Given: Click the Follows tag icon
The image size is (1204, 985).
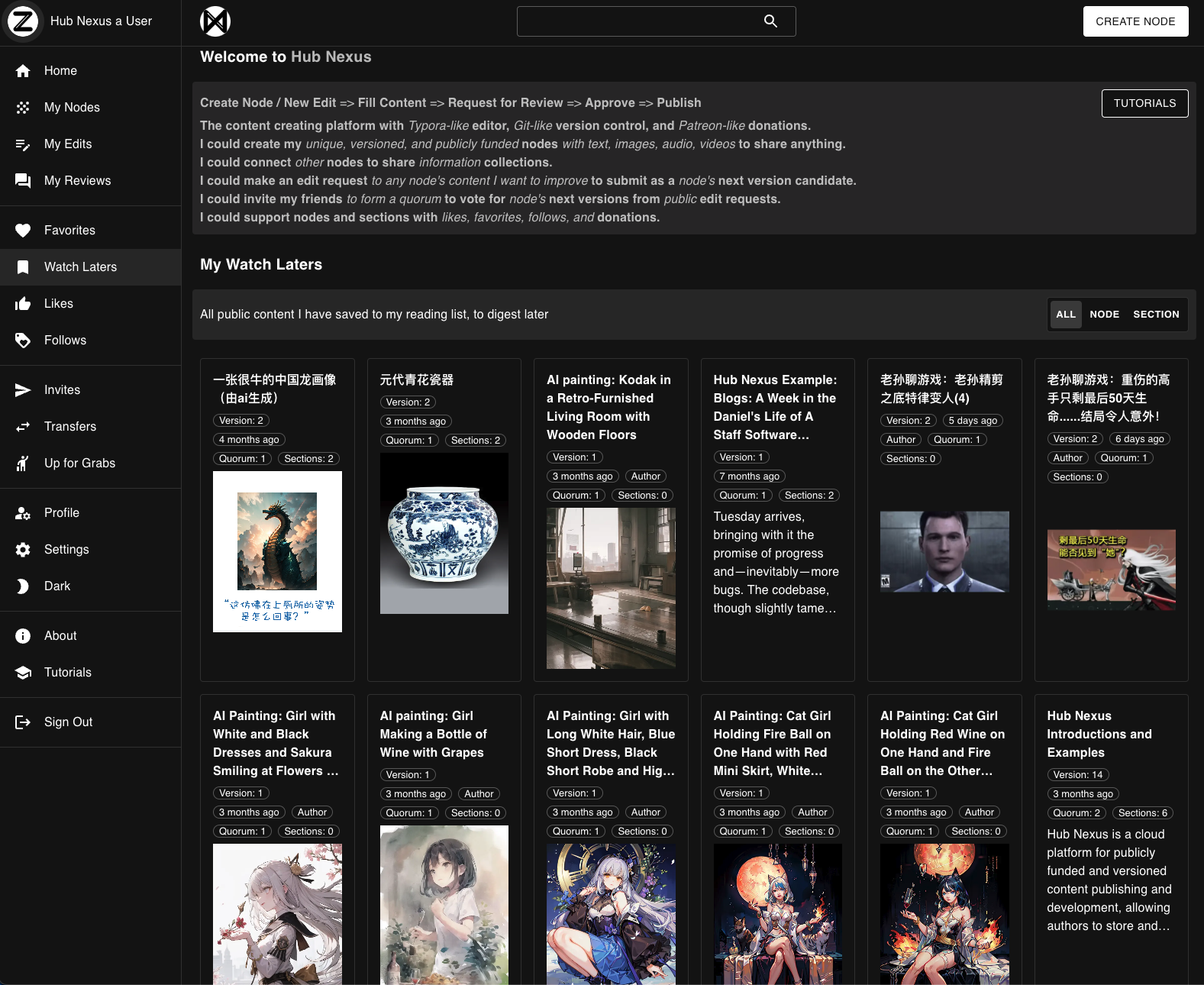Looking at the screenshot, I should coord(23,341).
